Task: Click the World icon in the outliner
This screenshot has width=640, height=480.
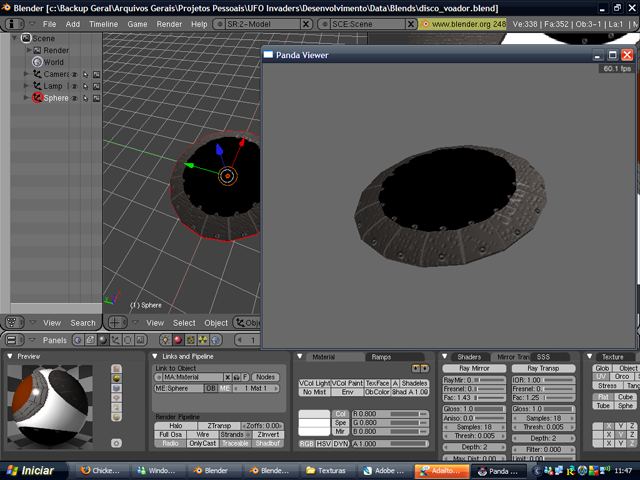Action: pos(35,62)
